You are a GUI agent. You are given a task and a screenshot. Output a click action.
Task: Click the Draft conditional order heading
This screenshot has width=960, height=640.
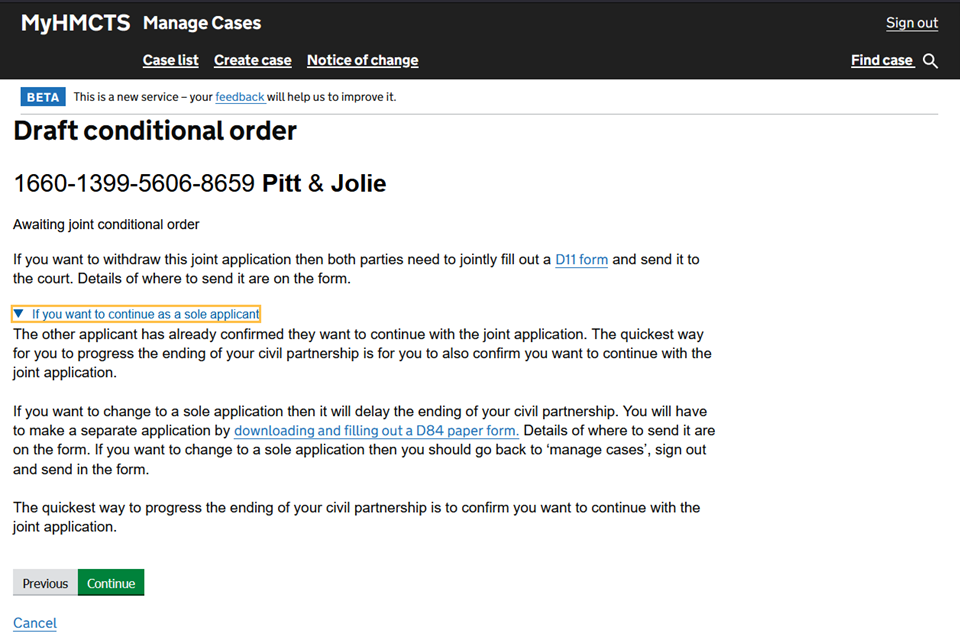pos(155,131)
